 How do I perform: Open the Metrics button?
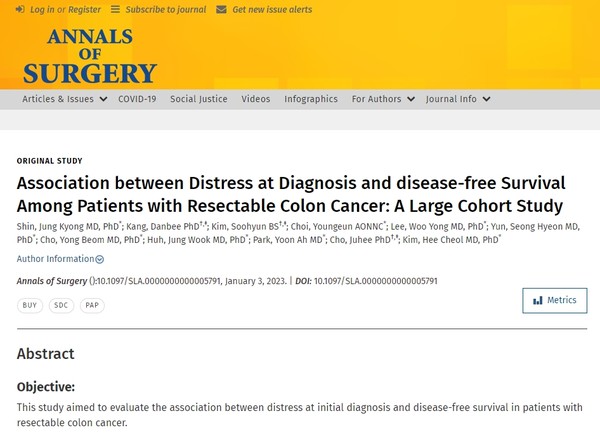(x=554, y=300)
